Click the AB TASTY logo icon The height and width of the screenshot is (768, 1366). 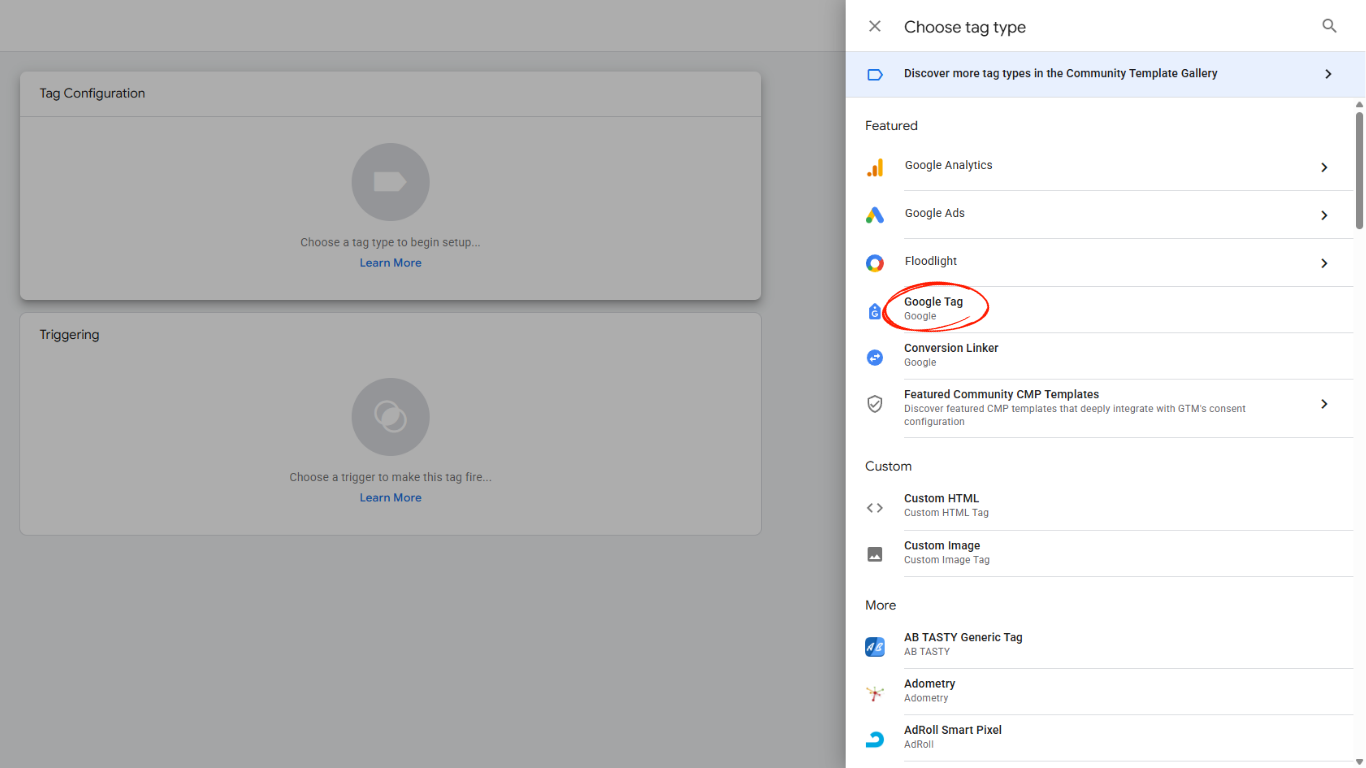pyautogui.click(x=875, y=646)
